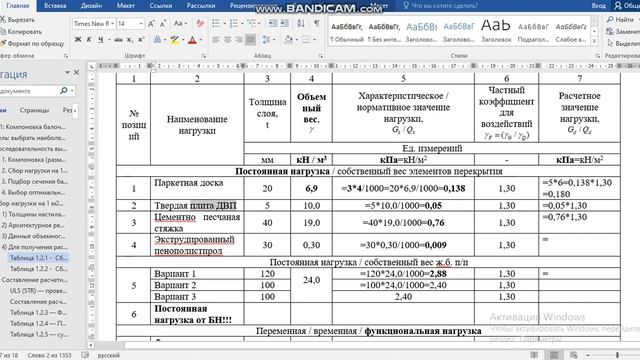Click the Cut (Вырезать) scissors icon
The width and height of the screenshot is (640, 360).
click(3, 20)
